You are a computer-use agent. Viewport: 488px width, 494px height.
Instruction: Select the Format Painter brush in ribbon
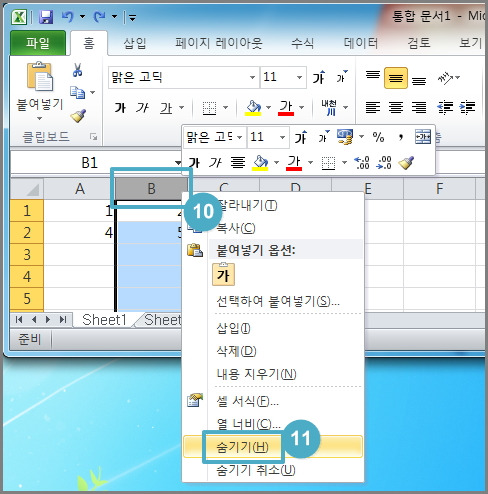(78, 116)
